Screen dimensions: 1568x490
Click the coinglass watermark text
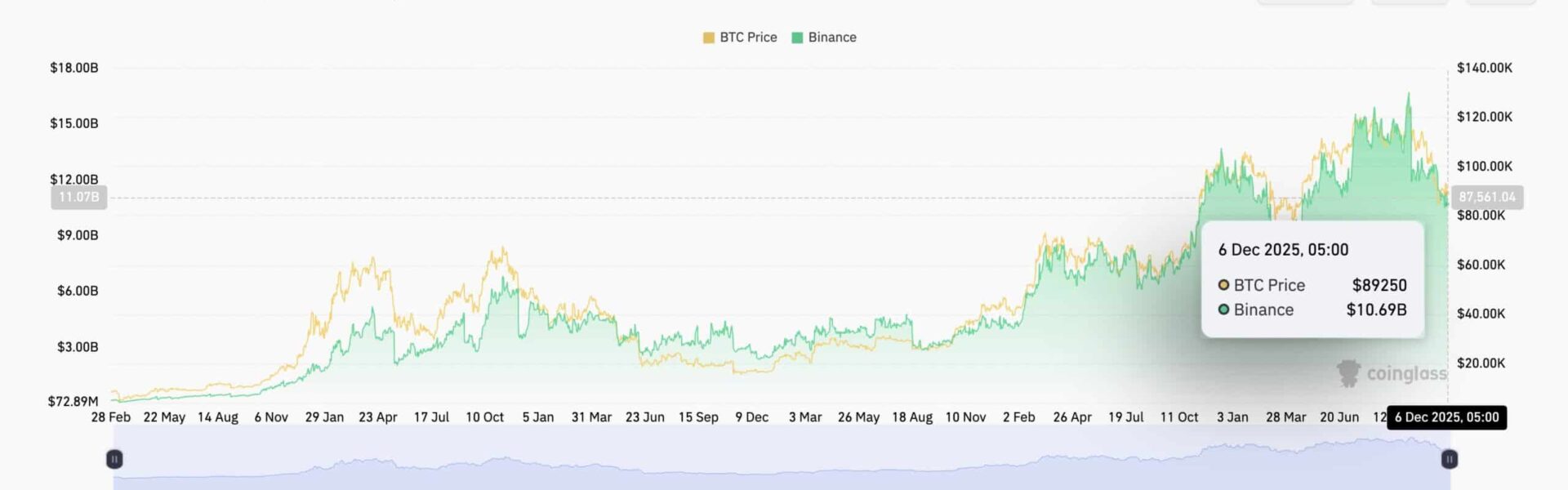click(1406, 373)
